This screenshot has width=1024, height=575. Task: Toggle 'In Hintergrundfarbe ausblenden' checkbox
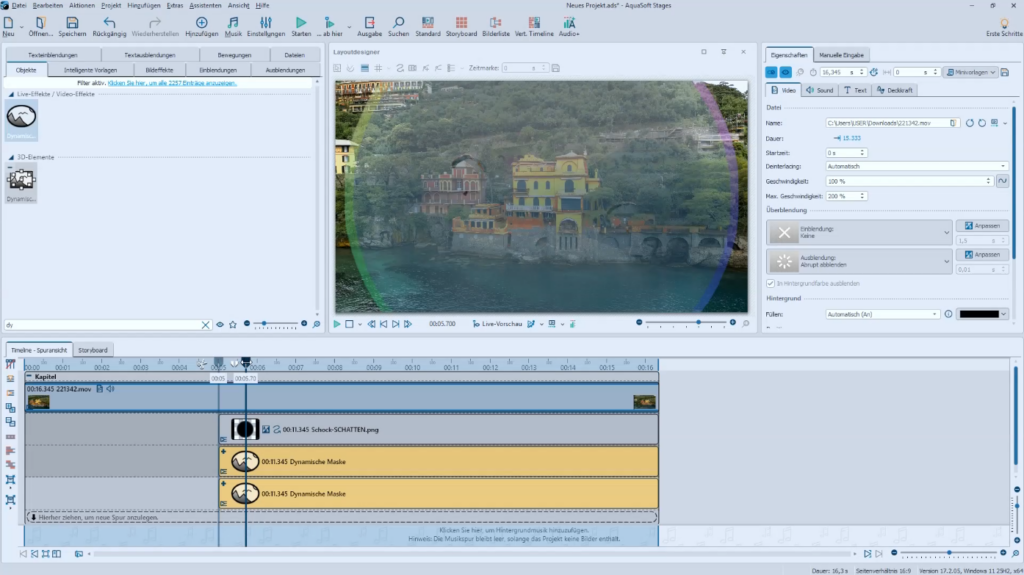coord(771,284)
